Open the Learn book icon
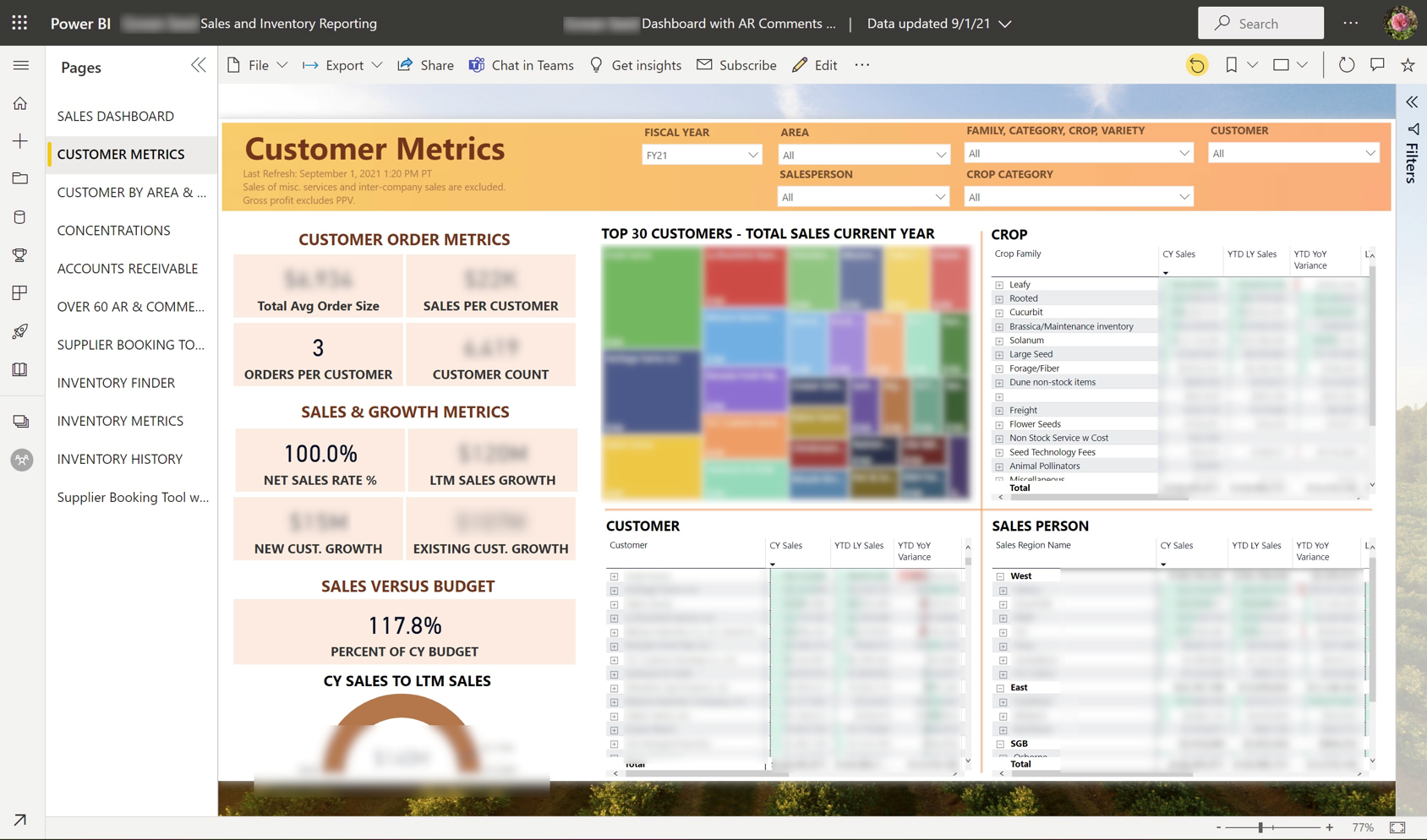Screen dimensions: 1427x840 [x=20, y=369]
